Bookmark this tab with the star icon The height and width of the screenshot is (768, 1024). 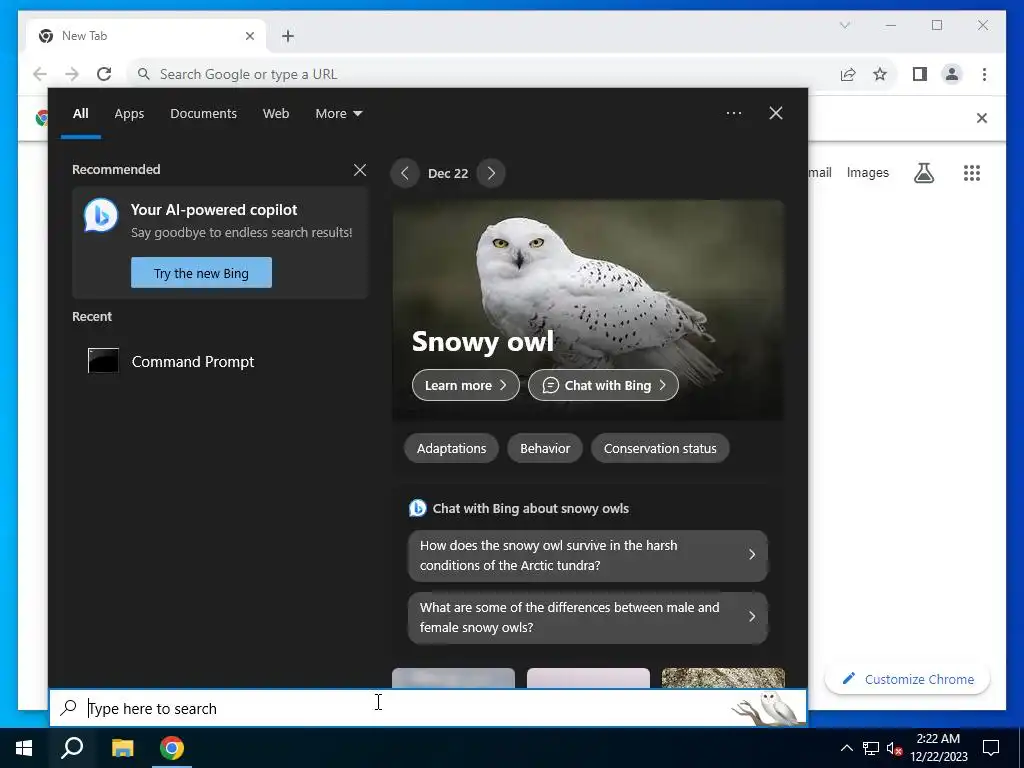(880, 74)
